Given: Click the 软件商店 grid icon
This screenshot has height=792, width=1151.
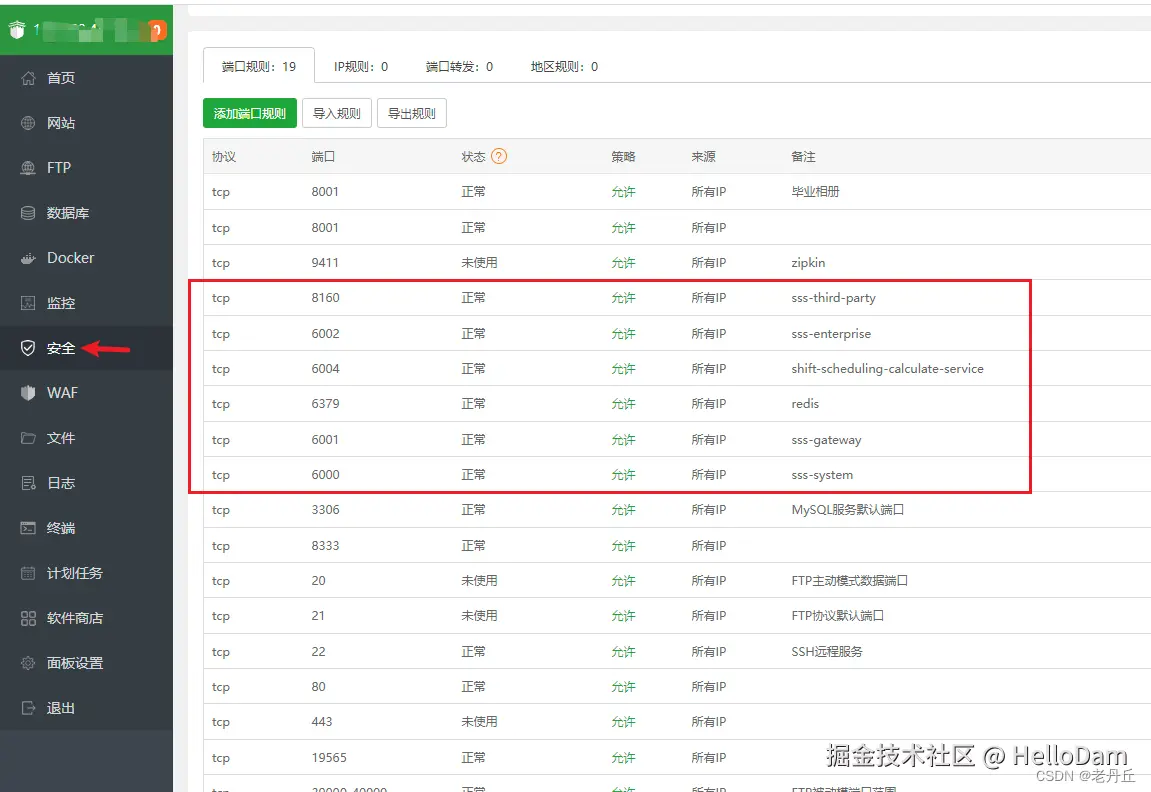Looking at the screenshot, I should coord(28,618).
